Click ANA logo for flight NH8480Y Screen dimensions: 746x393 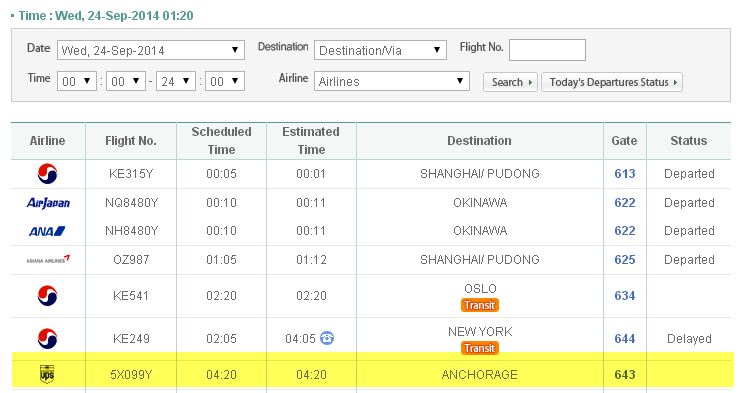(47, 231)
